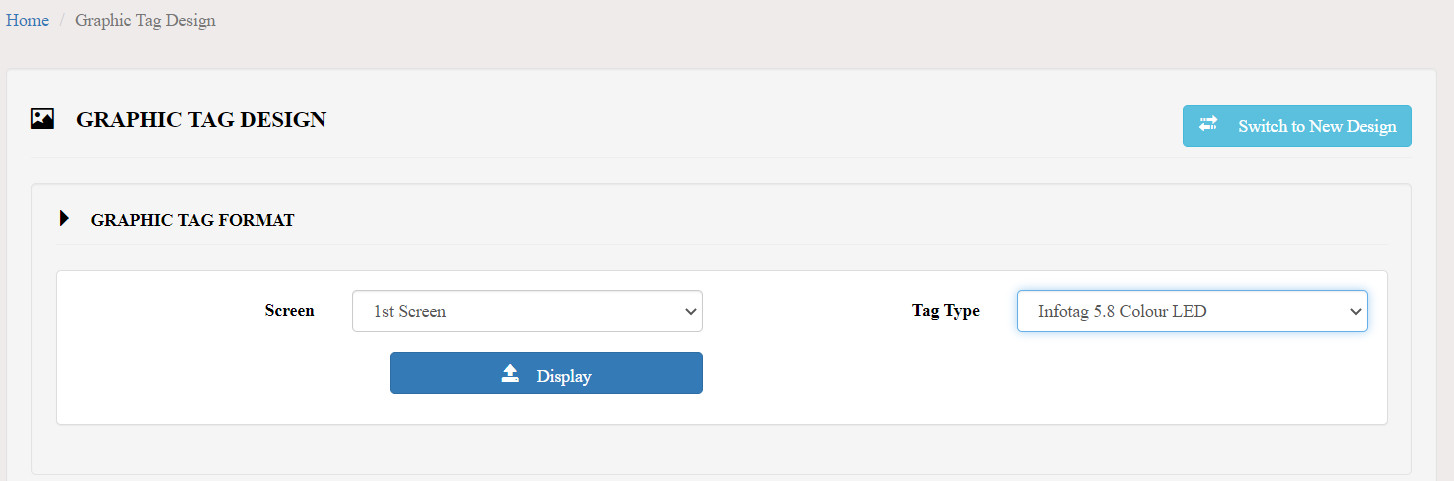Collapse the Graphic Tag Format section triangle
The height and width of the screenshot is (481, 1454).
click(64, 218)
